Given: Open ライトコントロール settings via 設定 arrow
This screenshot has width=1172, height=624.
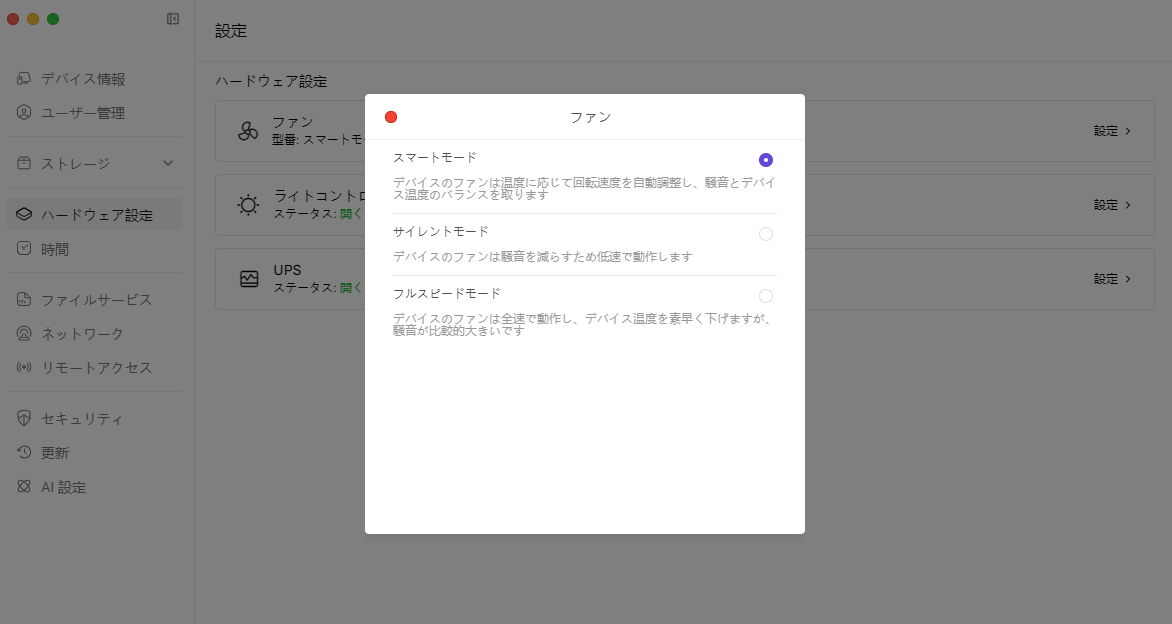Looking at the screenshot, I should [x=1112, y=205].
